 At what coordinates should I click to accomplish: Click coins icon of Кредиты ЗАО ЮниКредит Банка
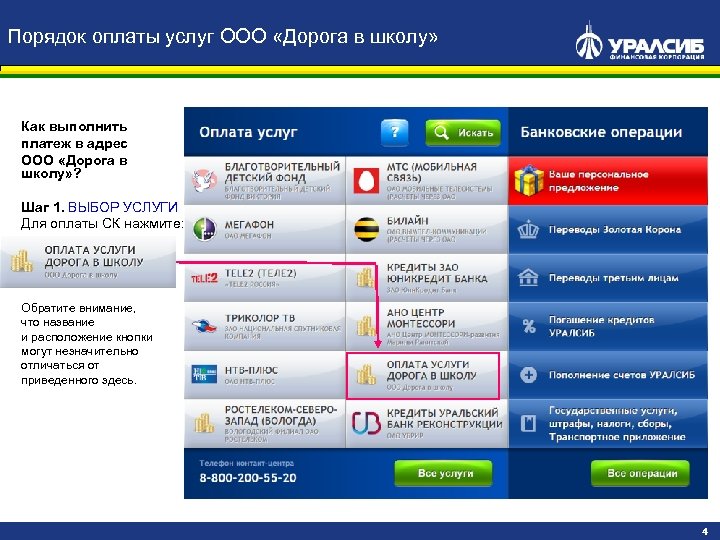366,278
